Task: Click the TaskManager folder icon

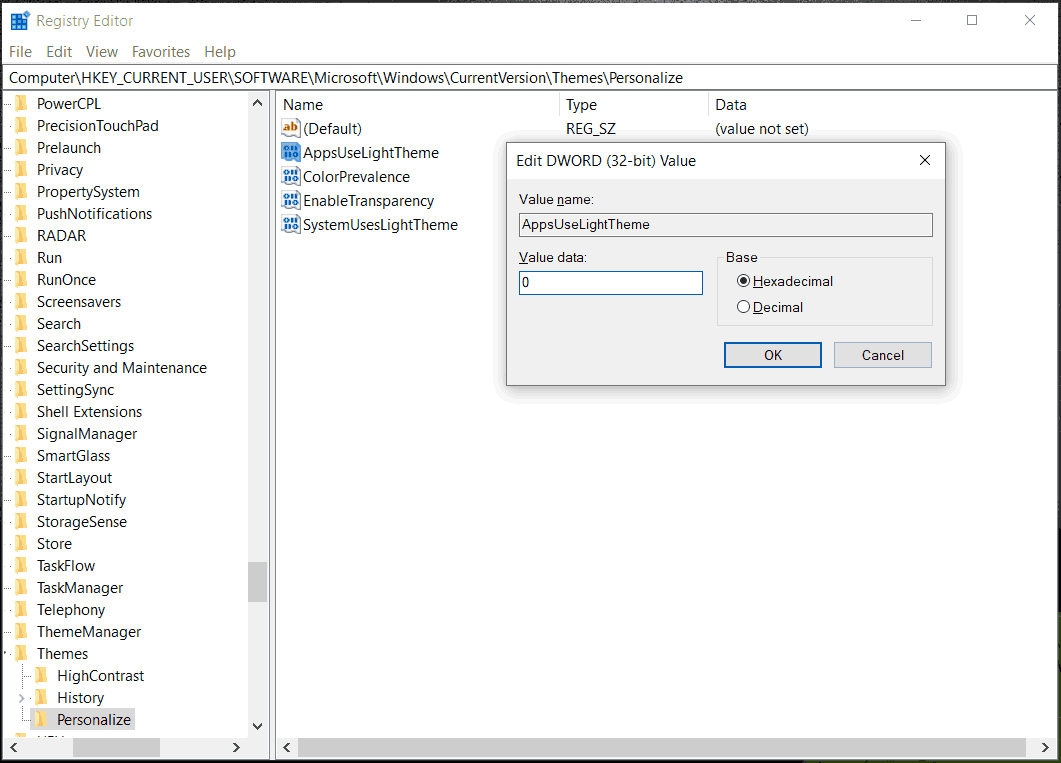Action: point(22,588)
